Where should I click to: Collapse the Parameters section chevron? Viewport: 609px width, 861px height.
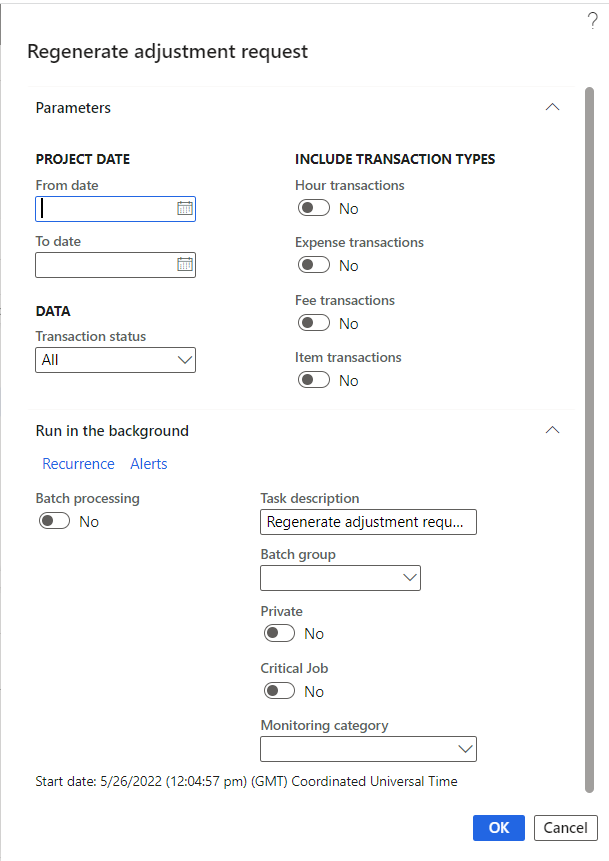pyautogui.click(x=552, y=107)
